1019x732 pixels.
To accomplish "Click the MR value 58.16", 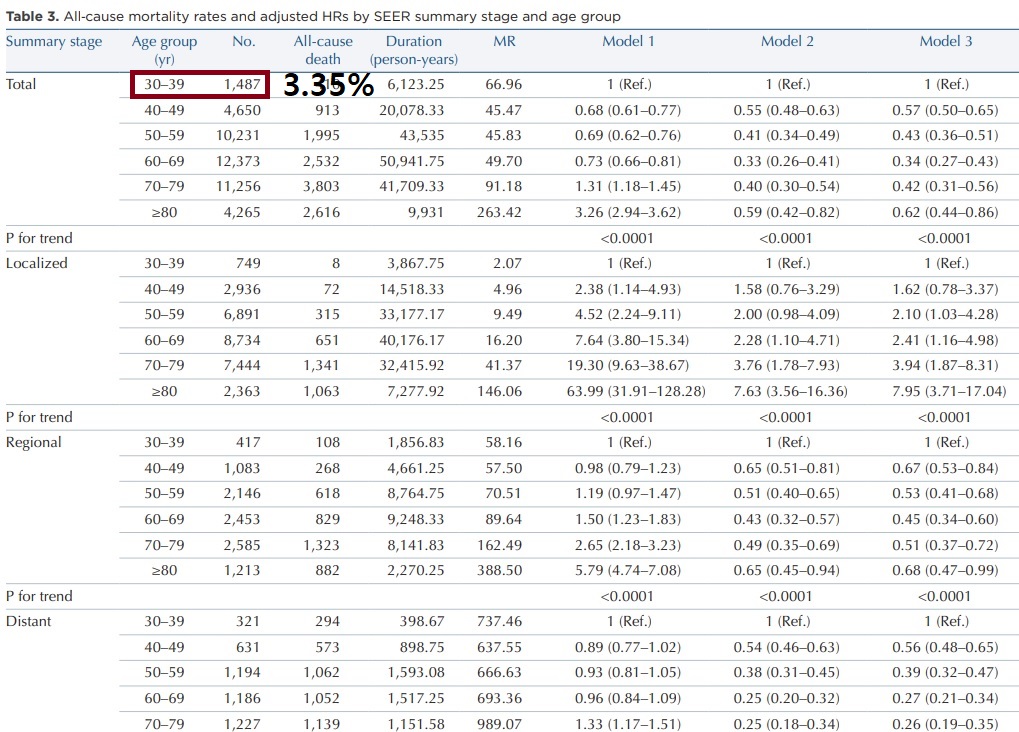I will [x=504, y=443].
